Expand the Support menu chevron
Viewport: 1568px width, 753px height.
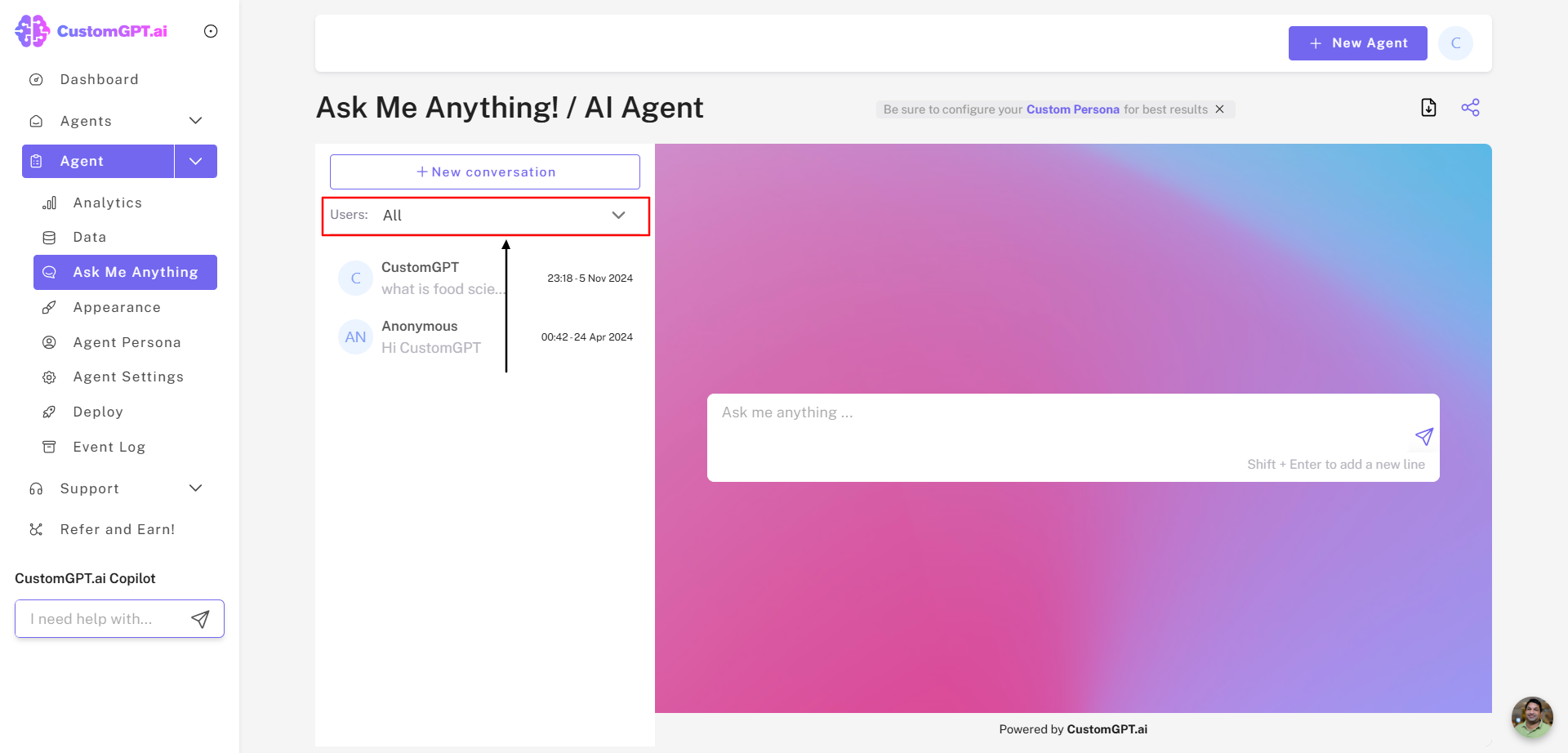[x=195, y=488]
